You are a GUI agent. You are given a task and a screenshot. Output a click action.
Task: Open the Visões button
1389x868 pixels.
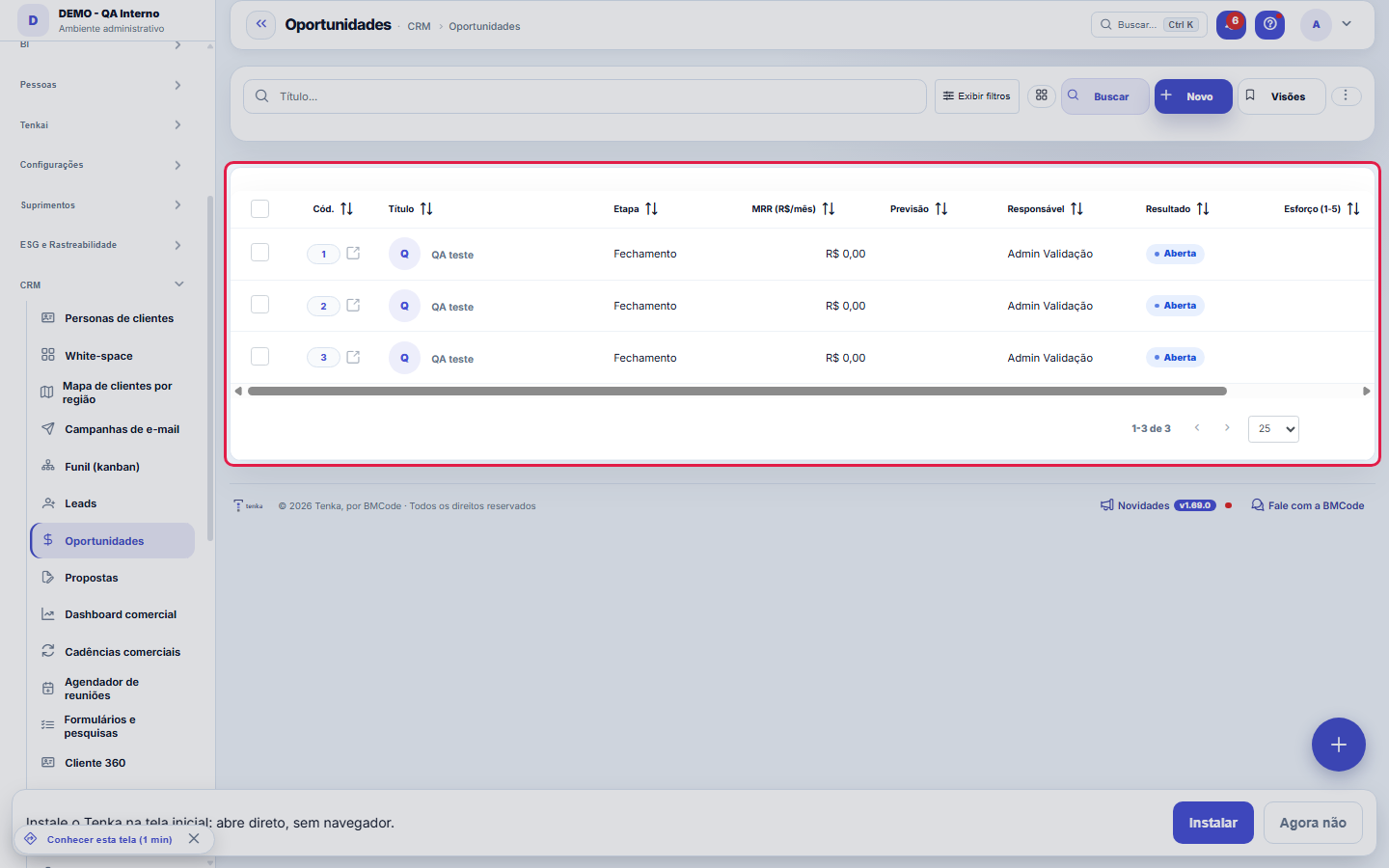click(x=1282, y=96)
